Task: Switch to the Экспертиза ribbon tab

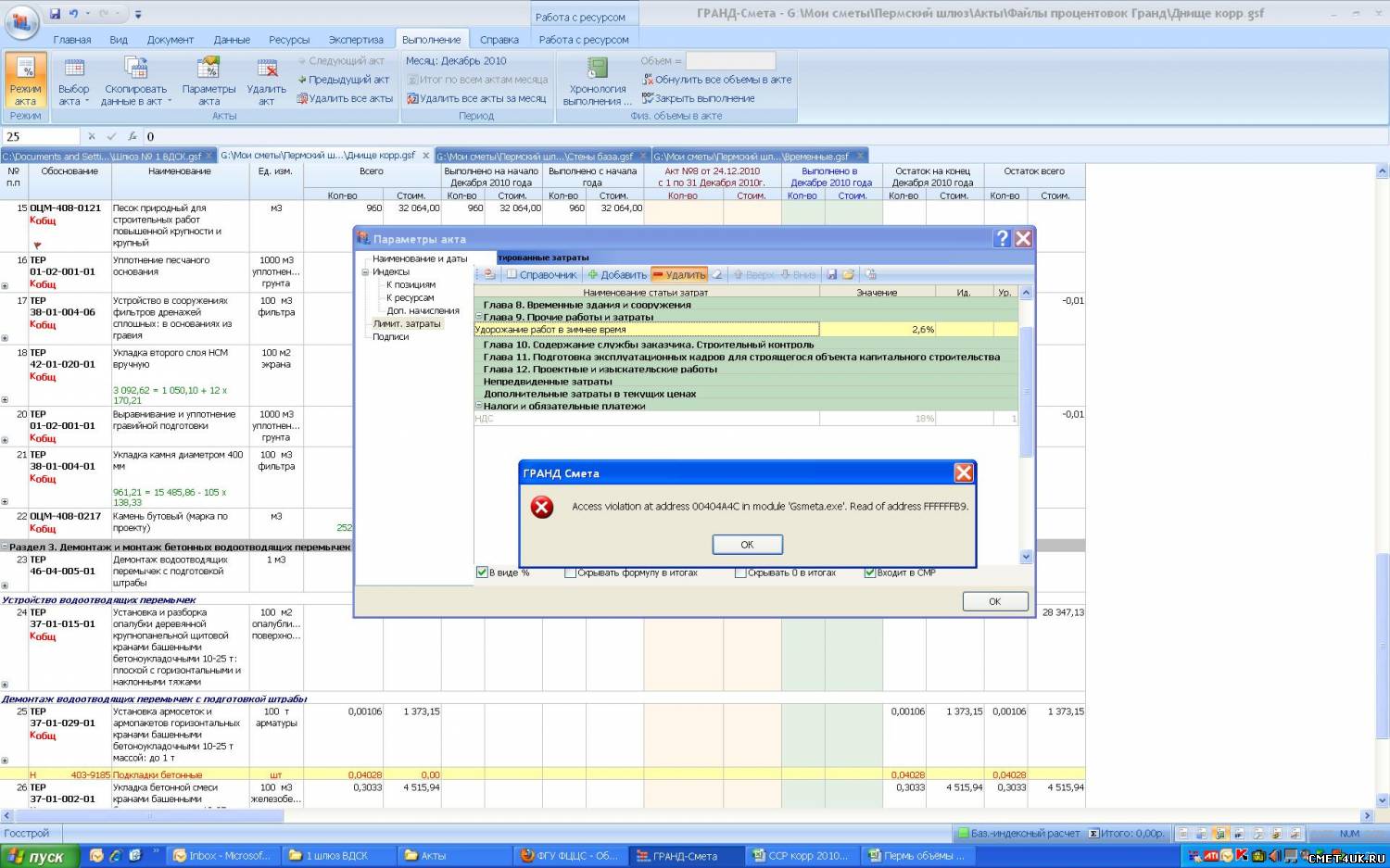Action: [356, 40]
